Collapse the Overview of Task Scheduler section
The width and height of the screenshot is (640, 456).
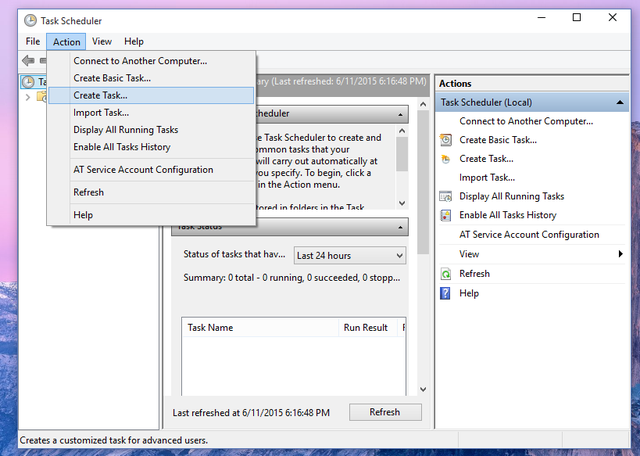(x=400, y=114)
